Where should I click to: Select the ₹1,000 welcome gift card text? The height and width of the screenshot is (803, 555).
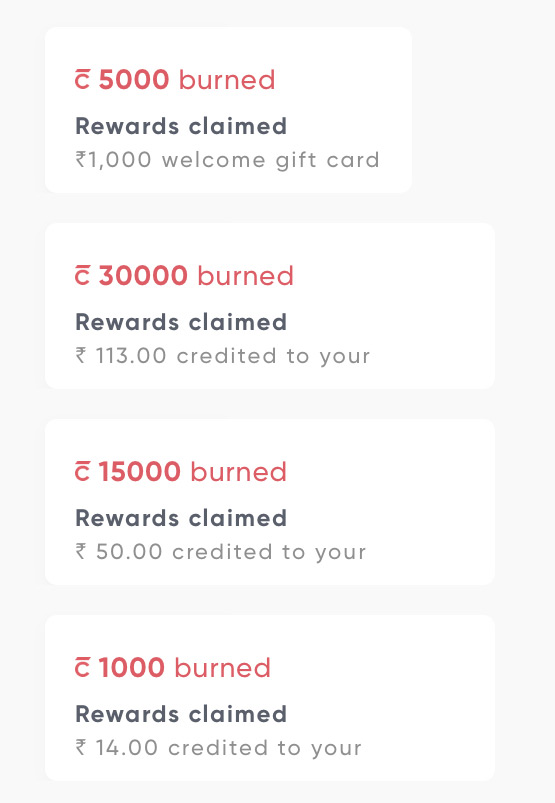point(228,160)
